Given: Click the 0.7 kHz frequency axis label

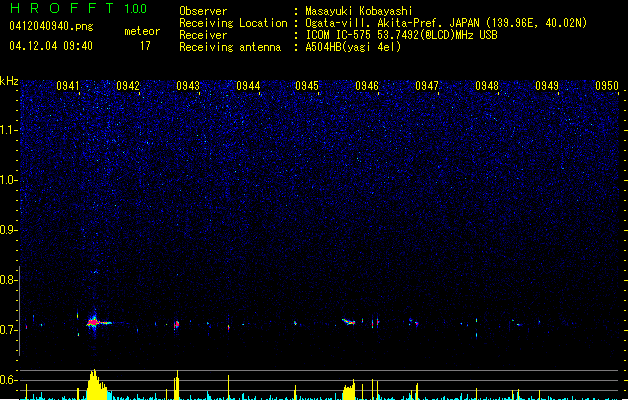Looking at the screenshot, I should point(9,330).
